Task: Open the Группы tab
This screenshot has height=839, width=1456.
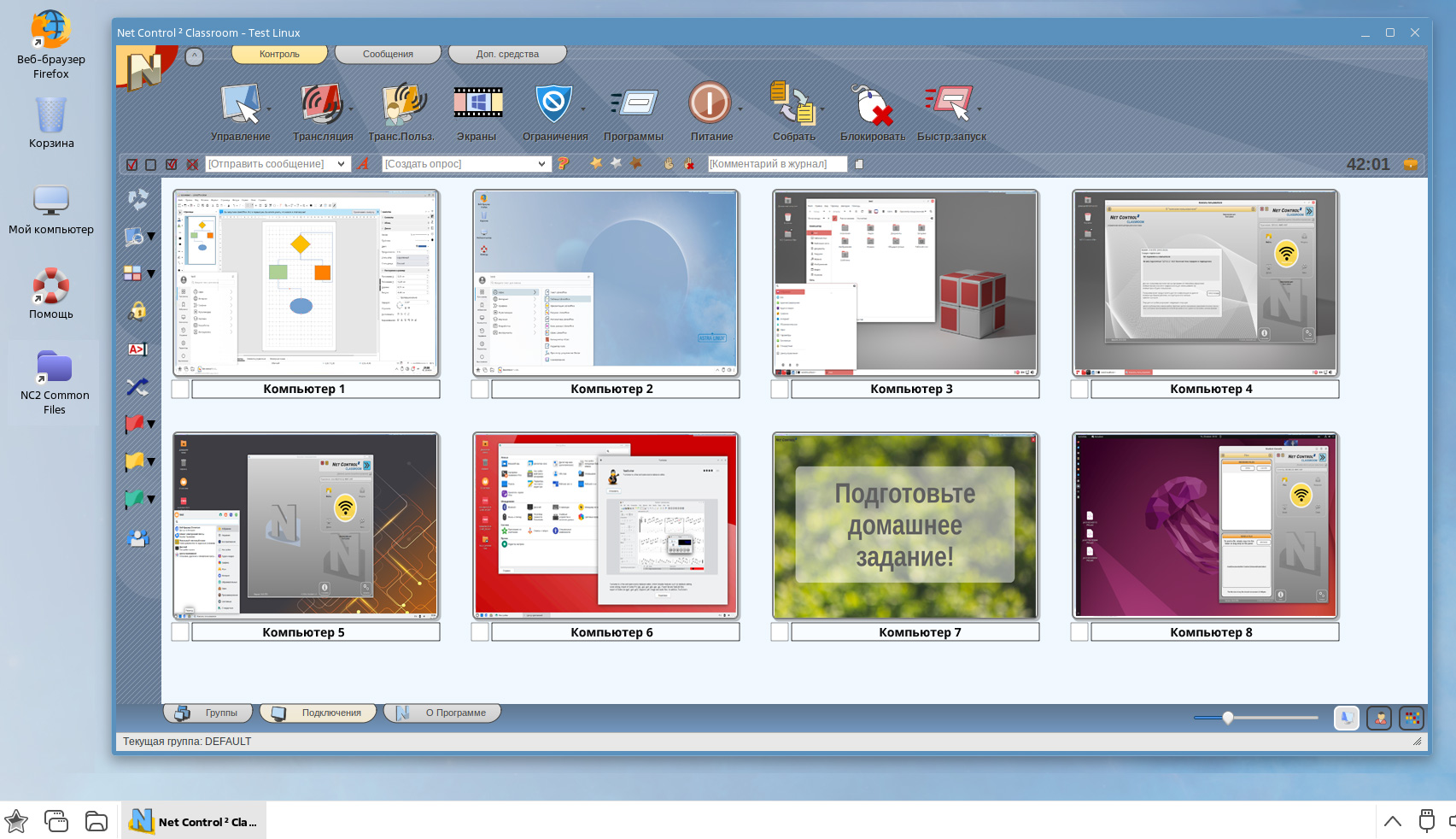Action: [208, 713]
